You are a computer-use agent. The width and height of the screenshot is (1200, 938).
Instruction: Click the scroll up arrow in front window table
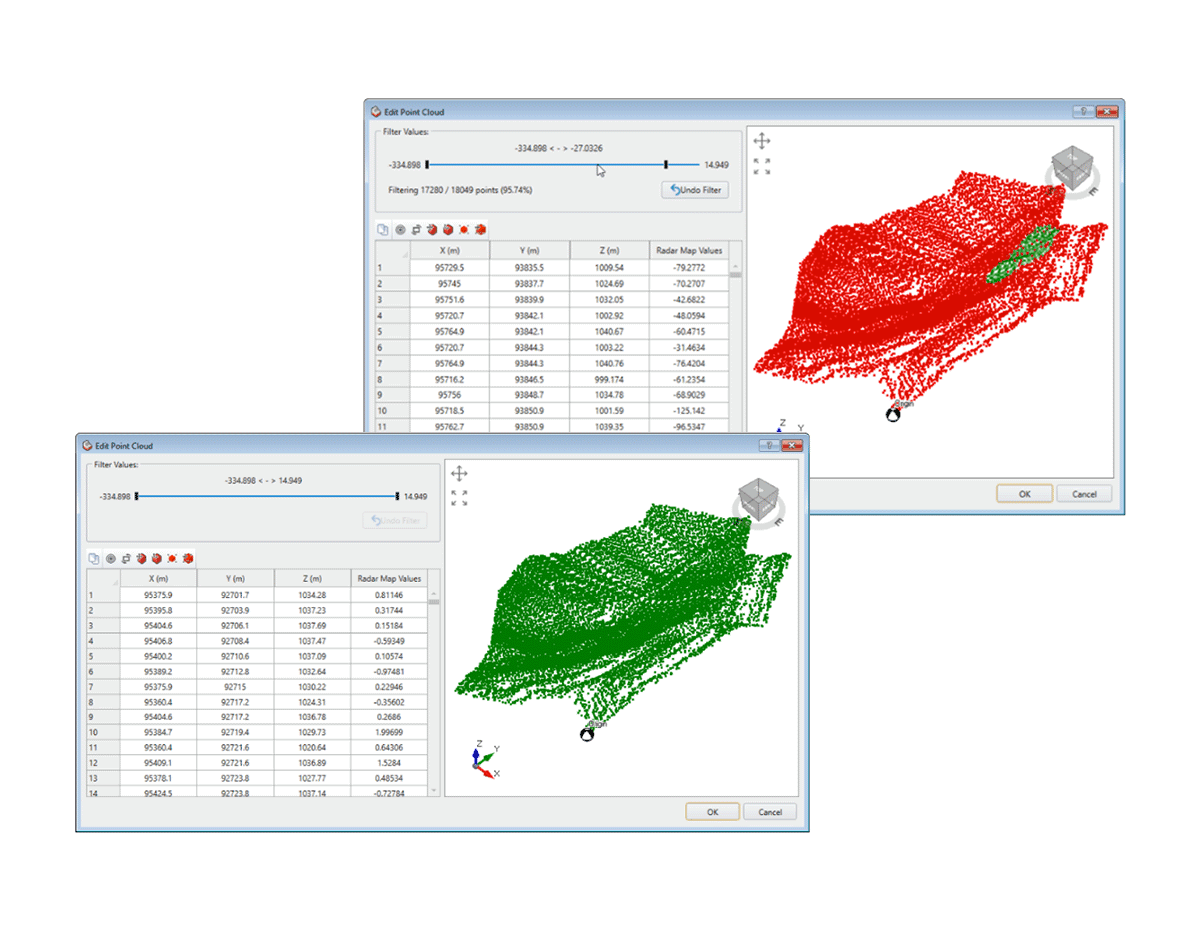pyautogui.click(x=434, y=592)
